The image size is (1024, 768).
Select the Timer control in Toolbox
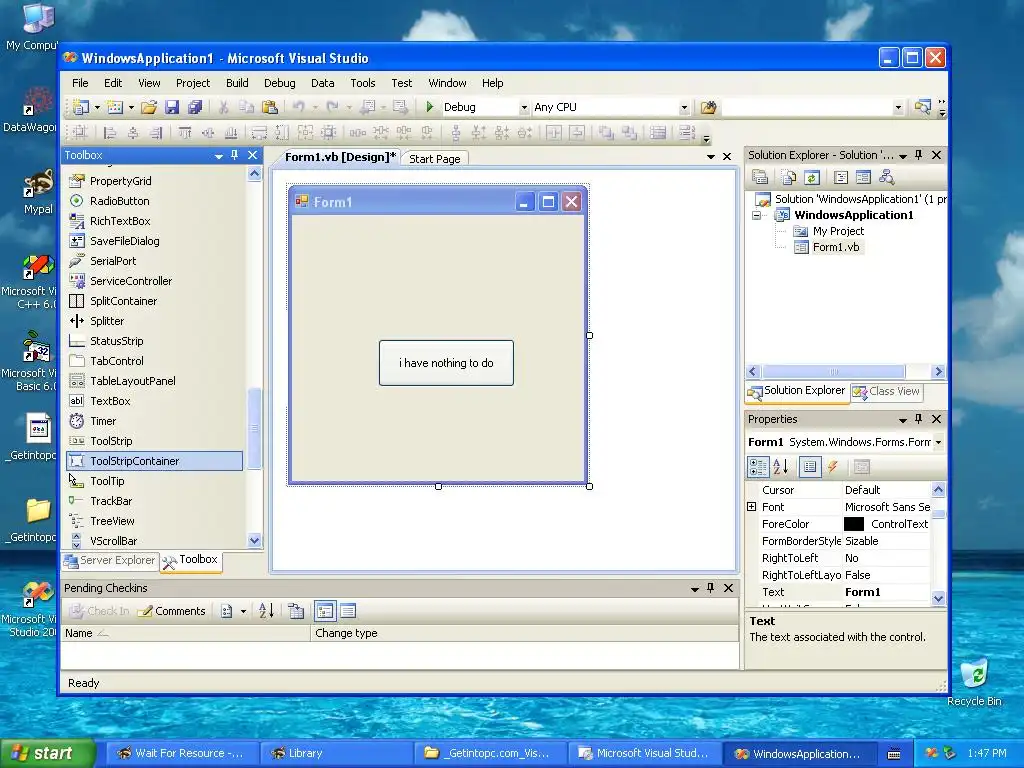(x=103, y=421)
